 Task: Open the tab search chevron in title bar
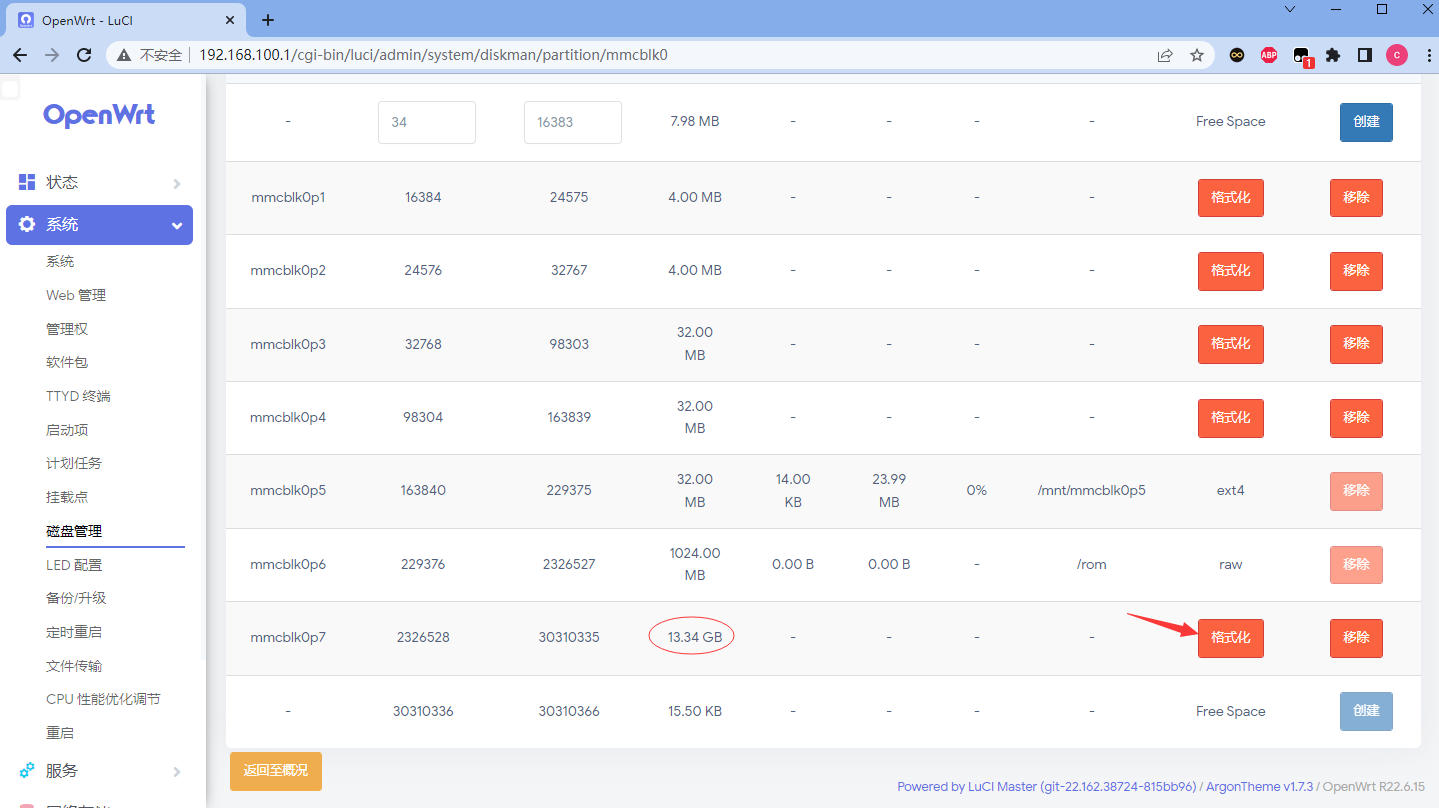click(1290, 9)
